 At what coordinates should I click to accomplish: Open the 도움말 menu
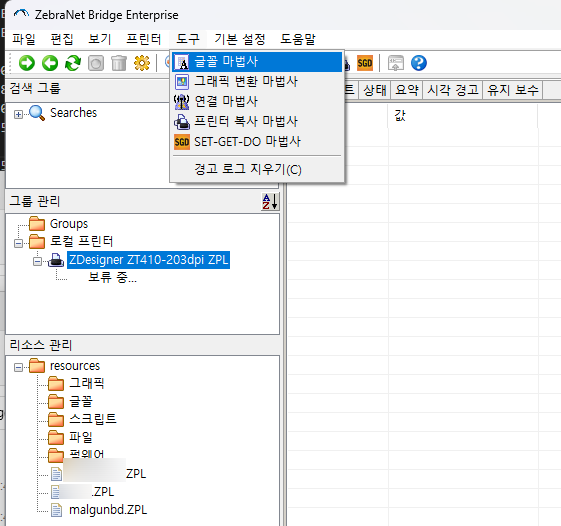[x=298, y=39]
